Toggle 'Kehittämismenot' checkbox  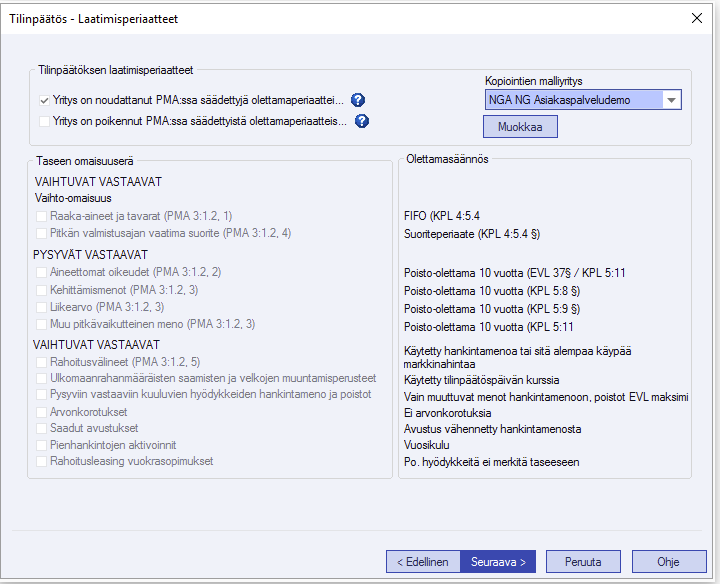[41, 289]
